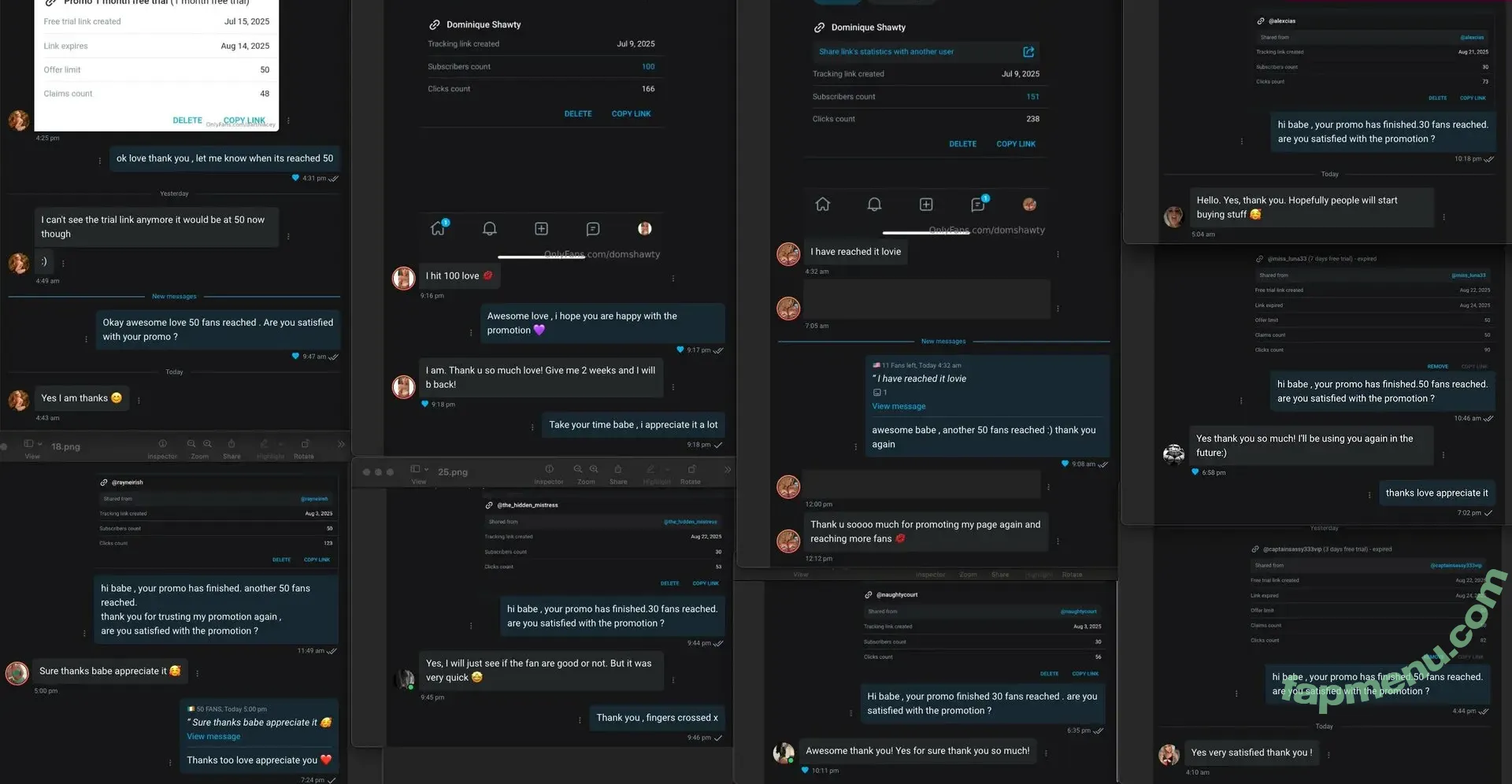Expand the toolbar overflow chevrons in 18.png window
This screenshot has width=1512, height=784.
342,444
